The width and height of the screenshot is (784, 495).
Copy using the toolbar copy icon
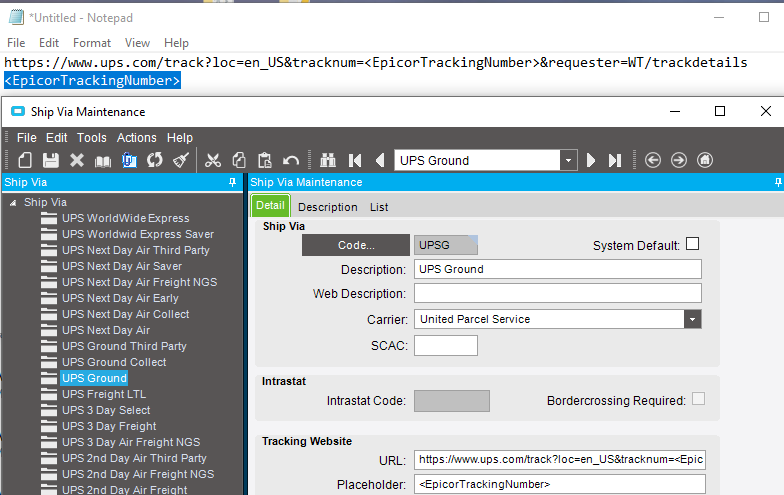click(x=238, y=160)
